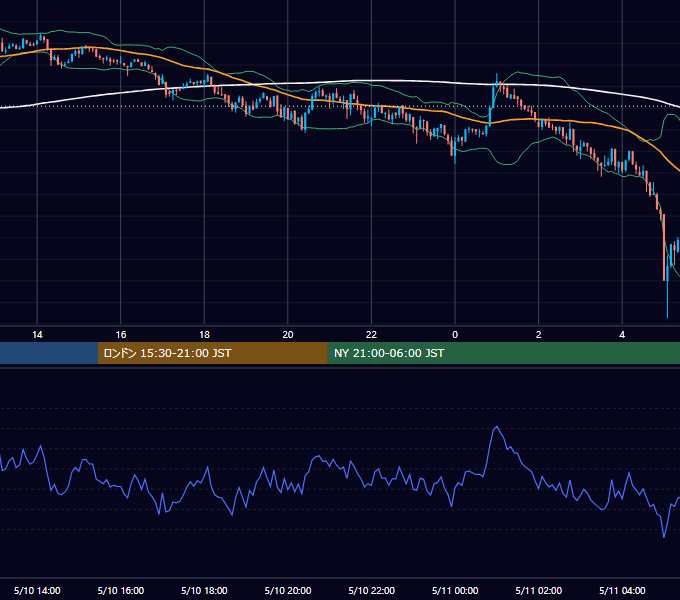Click the London 15:30-21:00 JST session bar

coord(212,353)
